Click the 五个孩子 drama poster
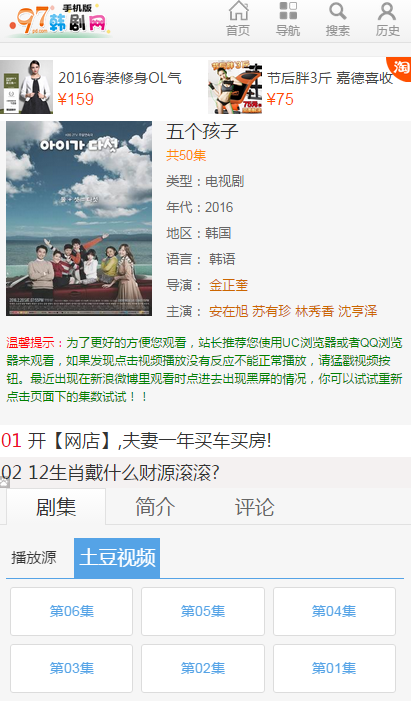 (x=79, y=219)
